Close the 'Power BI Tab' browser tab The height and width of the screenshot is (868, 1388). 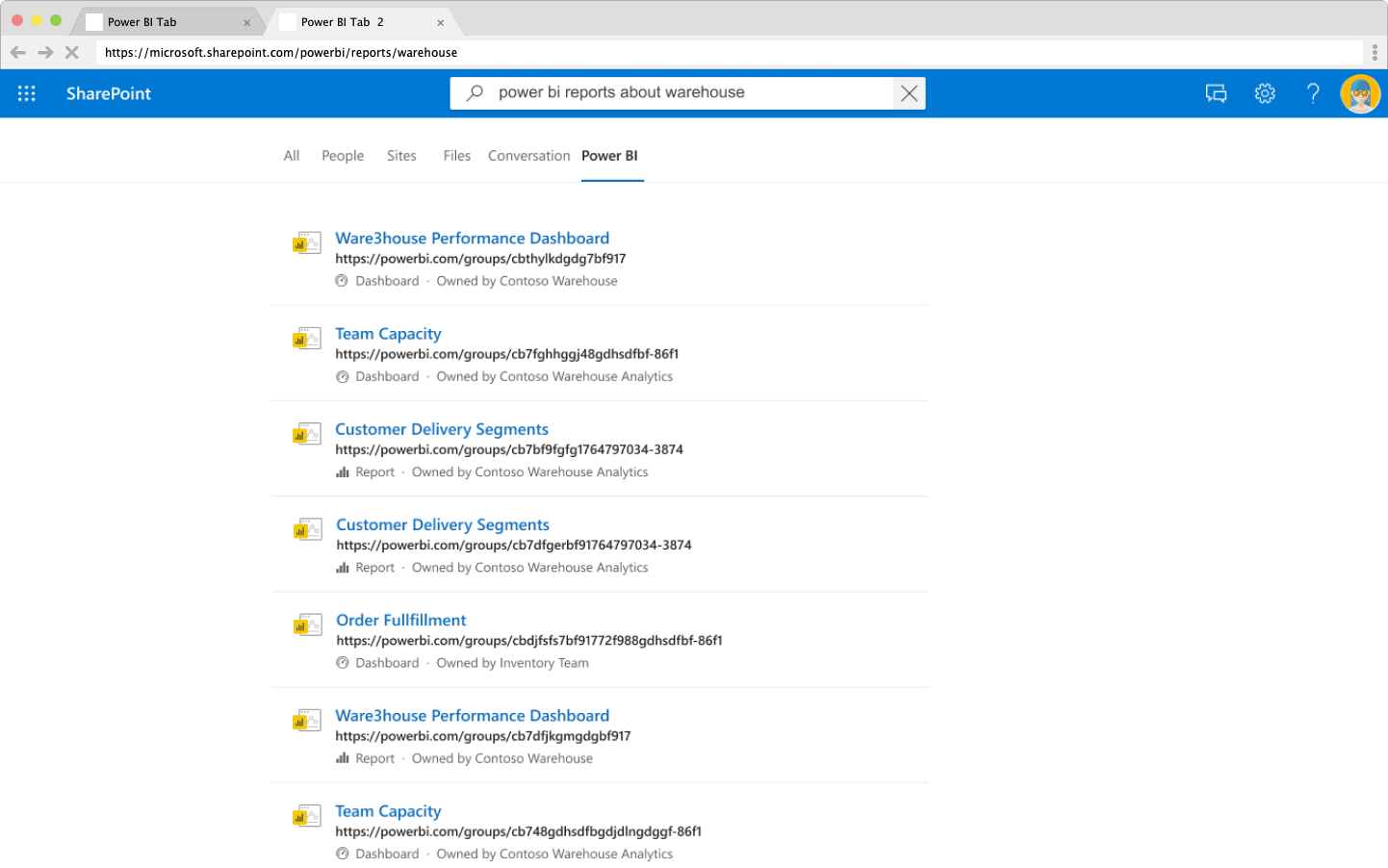pos(247,23)
